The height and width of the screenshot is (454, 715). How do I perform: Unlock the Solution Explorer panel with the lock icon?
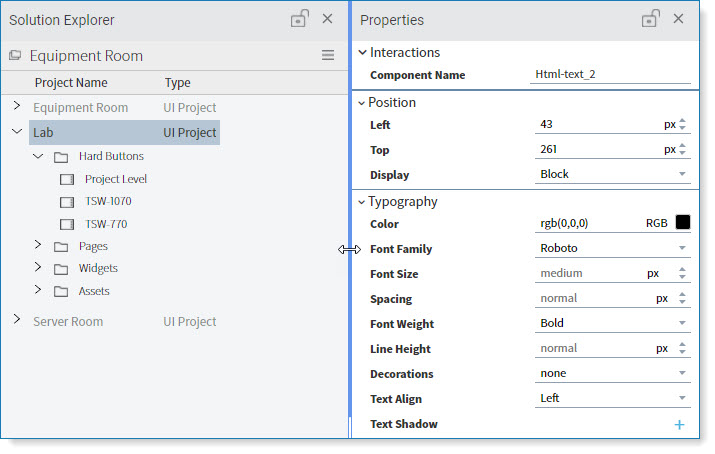click(300, 19)
